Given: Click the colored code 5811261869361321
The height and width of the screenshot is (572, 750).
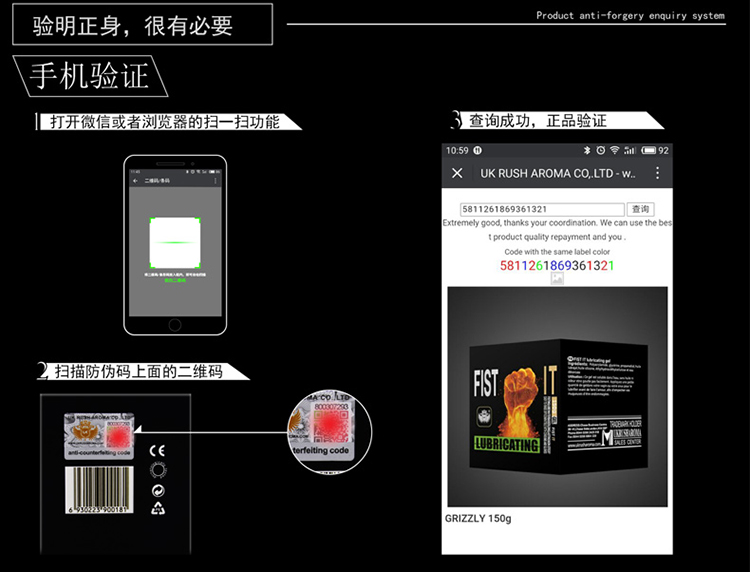Looking at the screenshot, I should 557,265.
